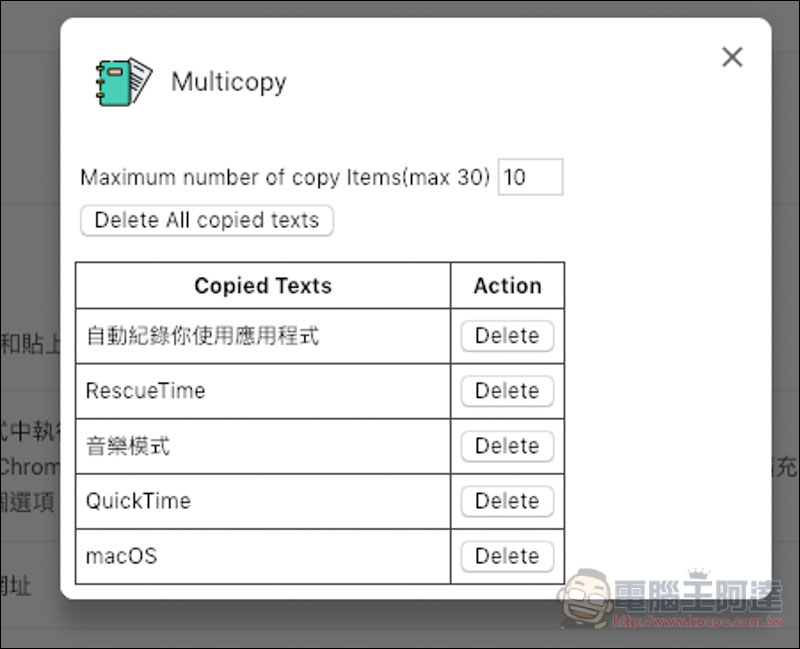
Task: Click the Copied Texts column header
Action: coord(263,286)
